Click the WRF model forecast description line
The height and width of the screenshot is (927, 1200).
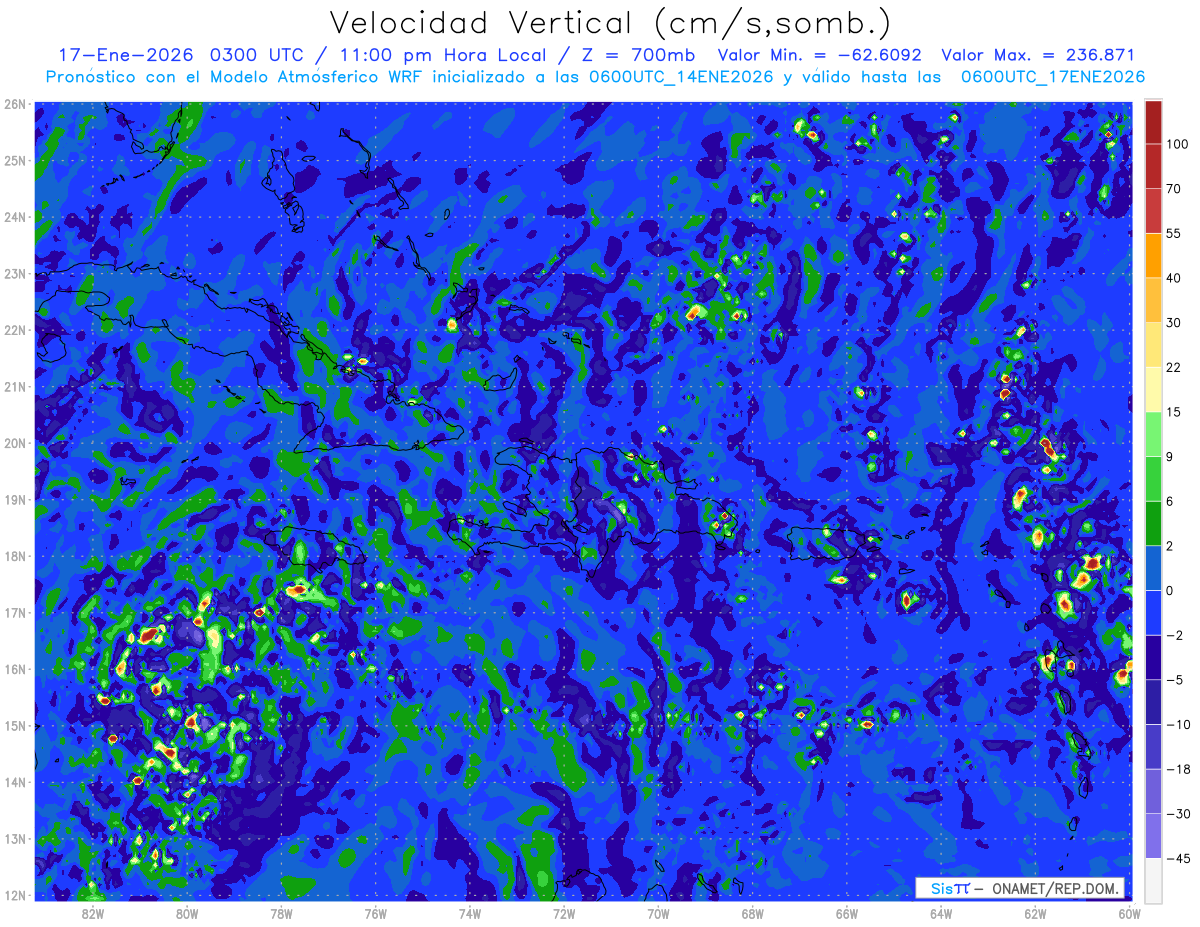click(595, 77)
